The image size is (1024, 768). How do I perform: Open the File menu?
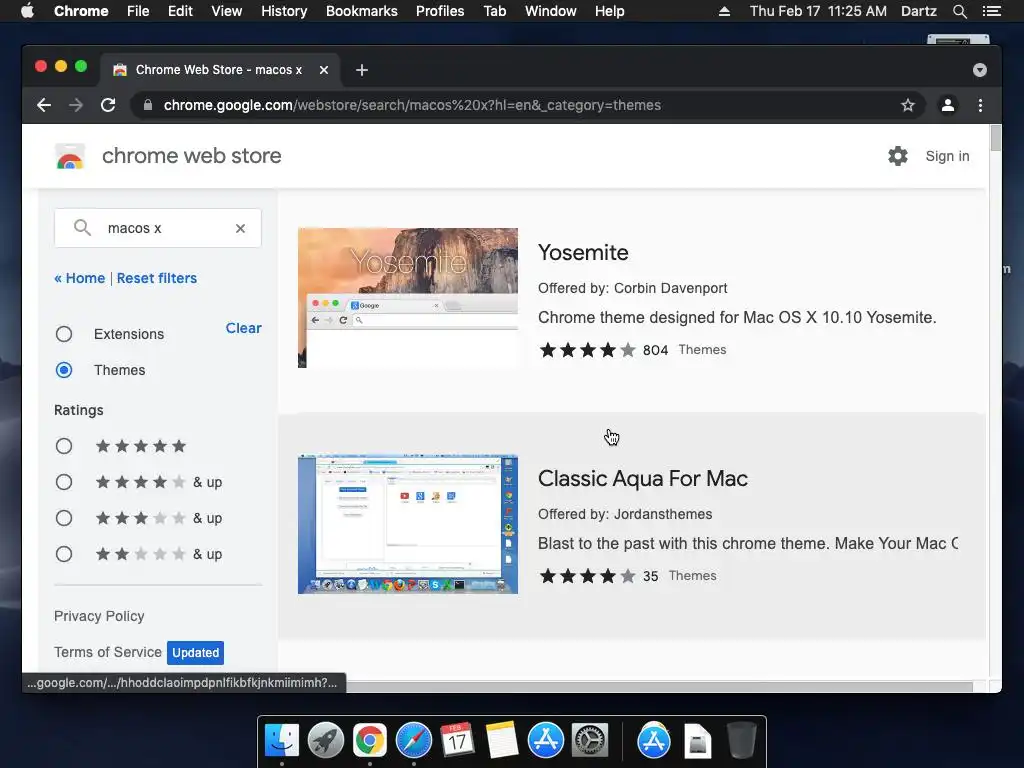click(x=138, y=11)
